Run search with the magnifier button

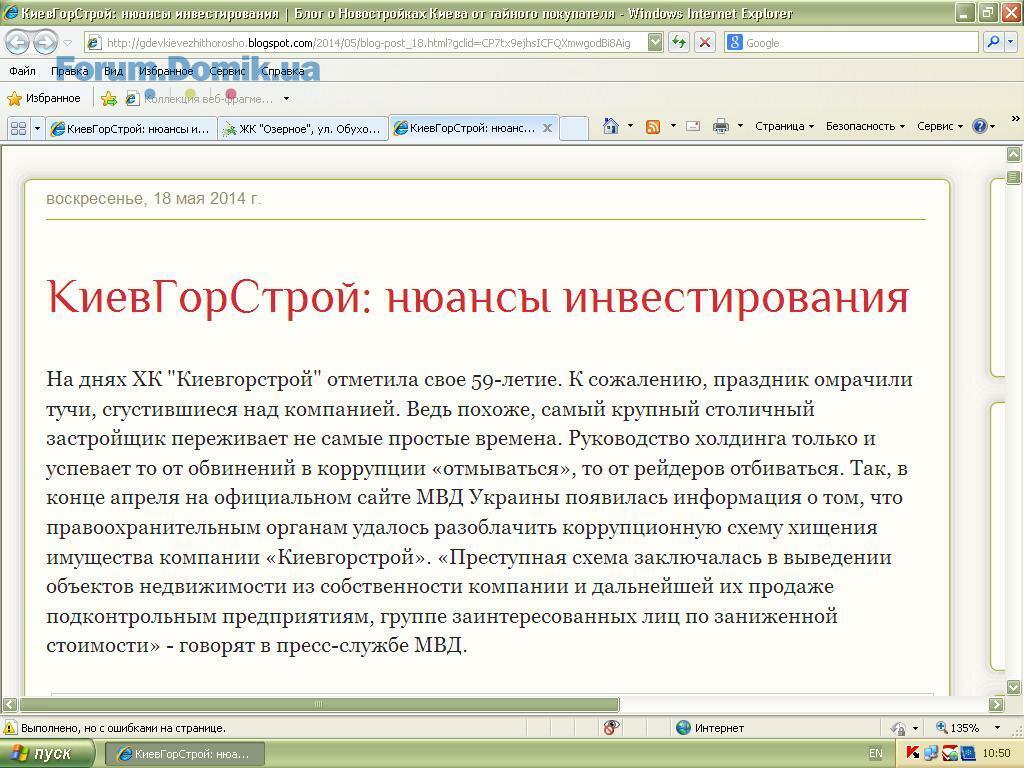click(993, 42)
